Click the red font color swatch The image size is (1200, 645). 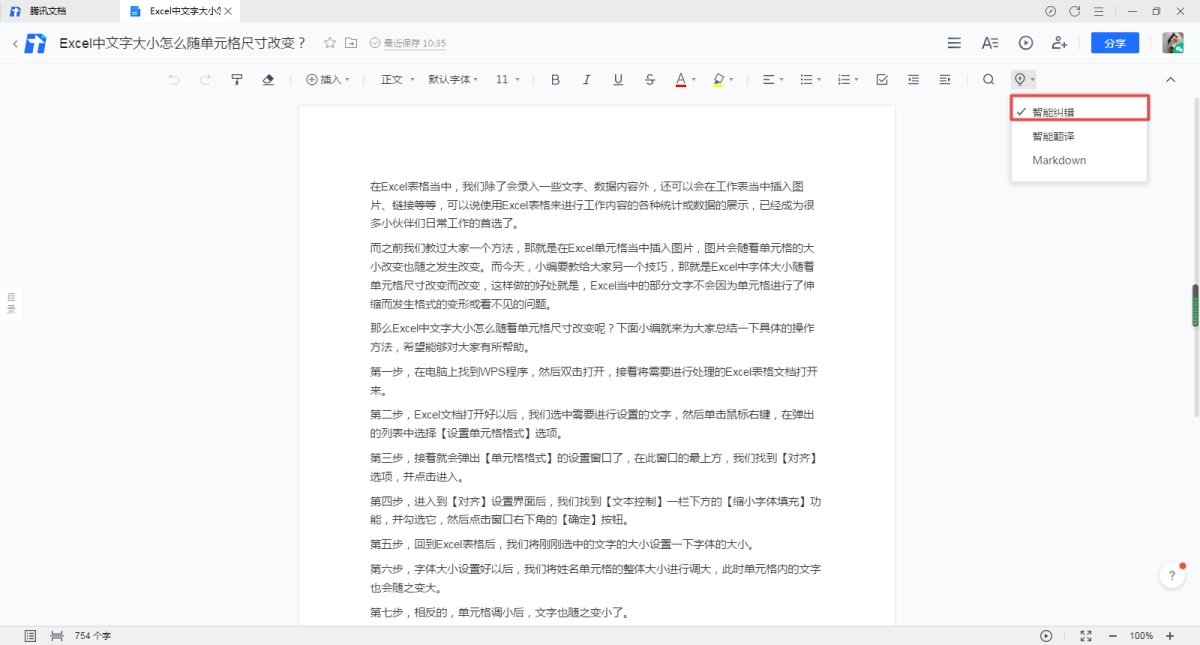point(680,79)
